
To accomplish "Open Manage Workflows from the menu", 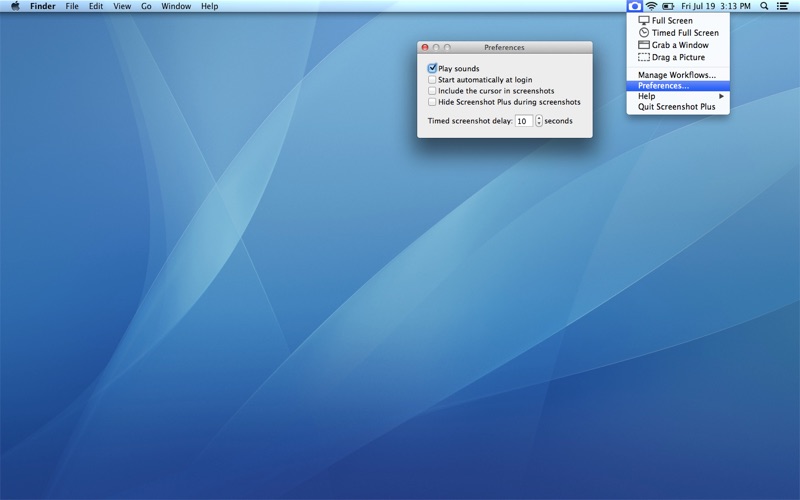I will pyautogui.click(x=677, y=75).
